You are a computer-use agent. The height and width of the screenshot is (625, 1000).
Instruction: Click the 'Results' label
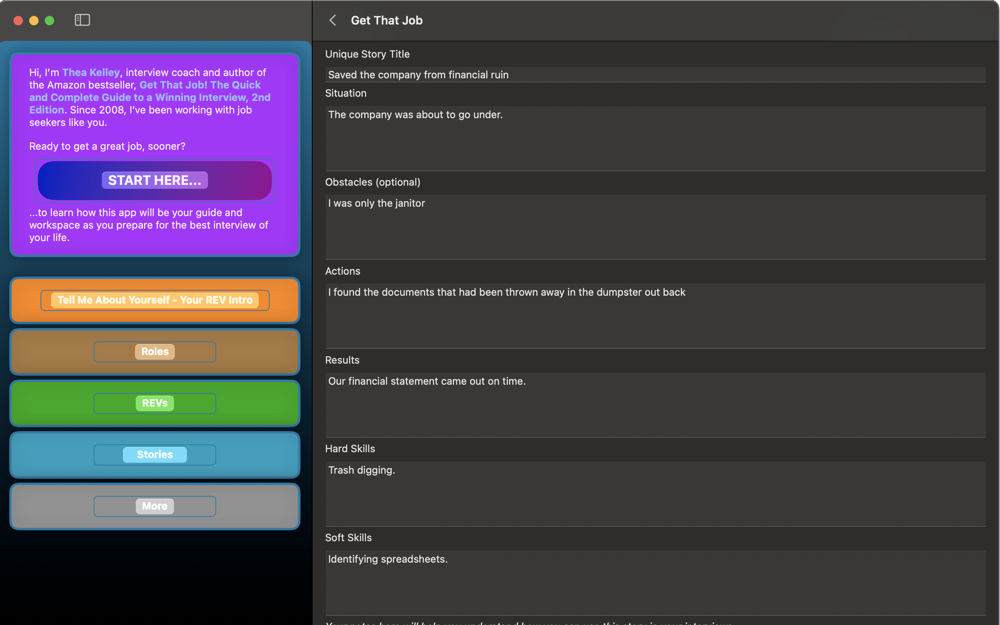[342, 360]
